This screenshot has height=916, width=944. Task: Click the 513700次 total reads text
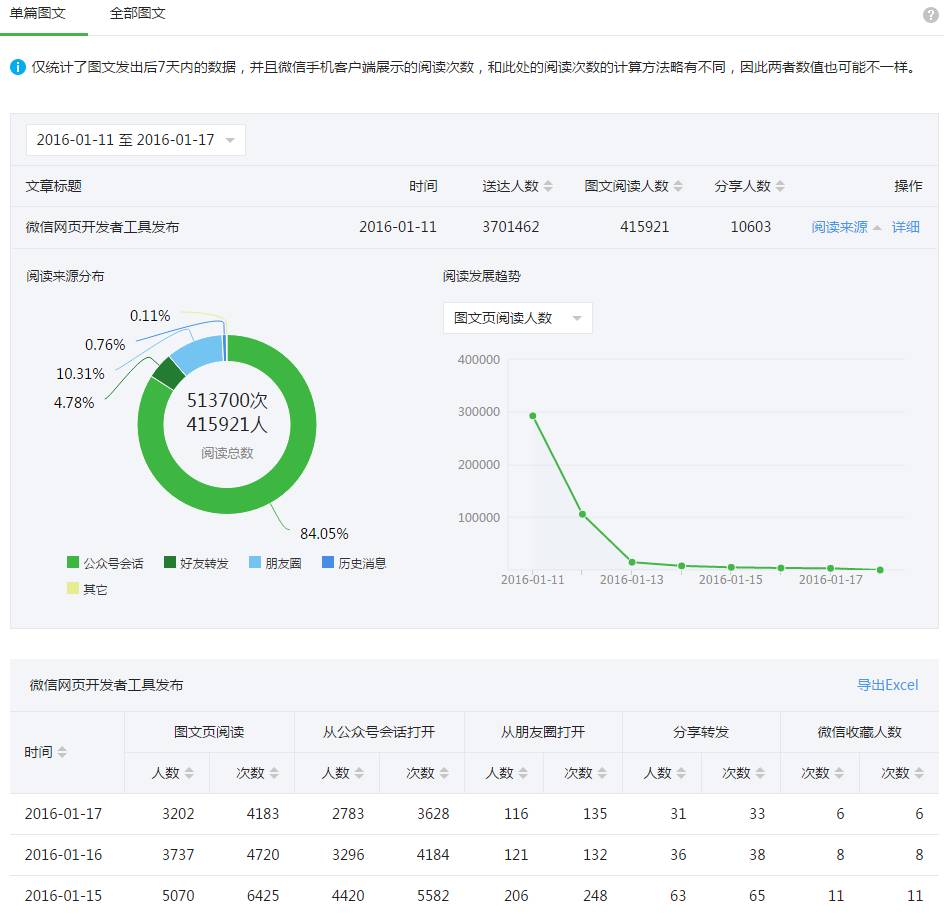(227, 400)
